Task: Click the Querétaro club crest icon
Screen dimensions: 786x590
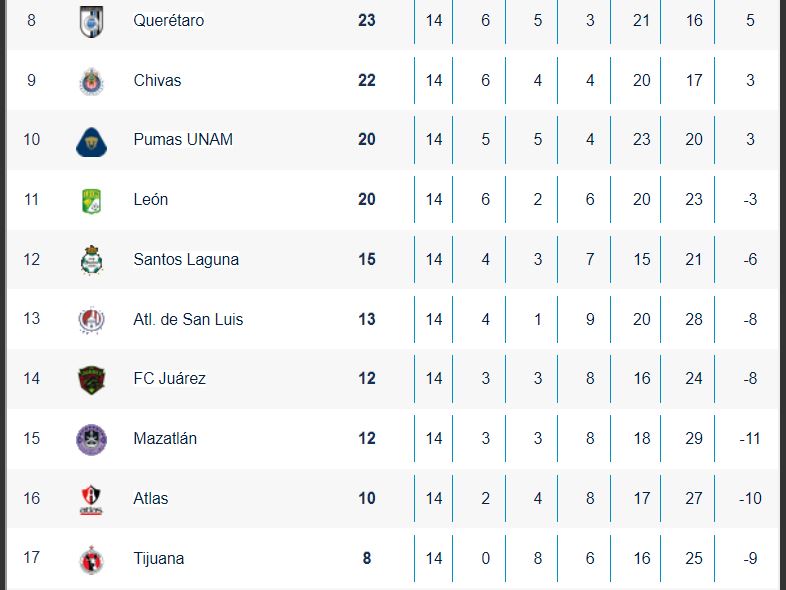Action: (91, 21)
